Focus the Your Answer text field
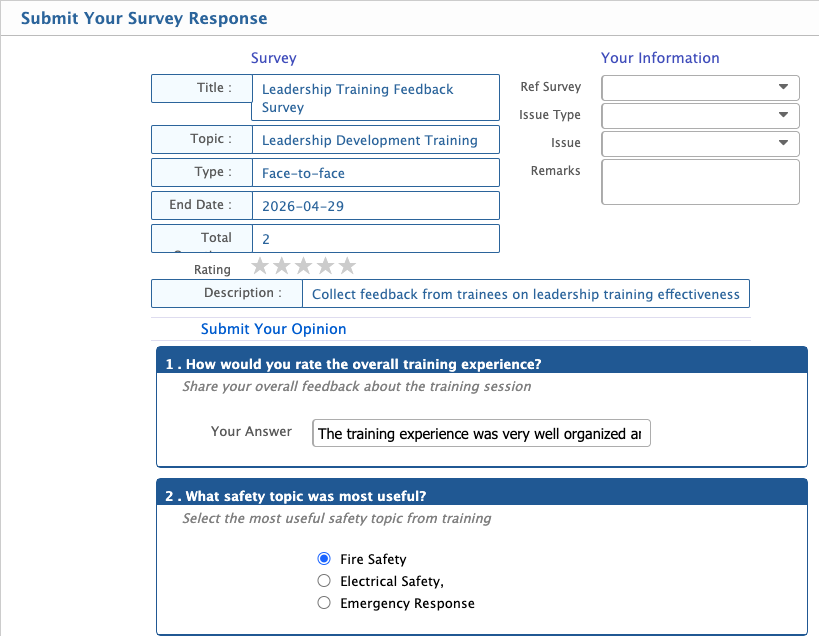Image resolution: width=819 pixels, height=636 pixels. (481, 433)
